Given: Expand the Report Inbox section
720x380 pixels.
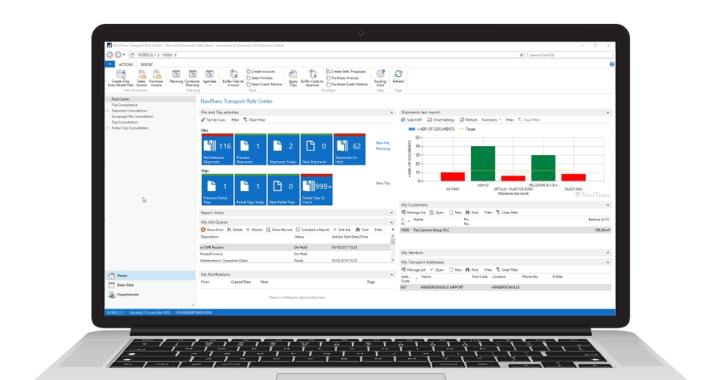Looking at the screenshot, I should 392,213.
